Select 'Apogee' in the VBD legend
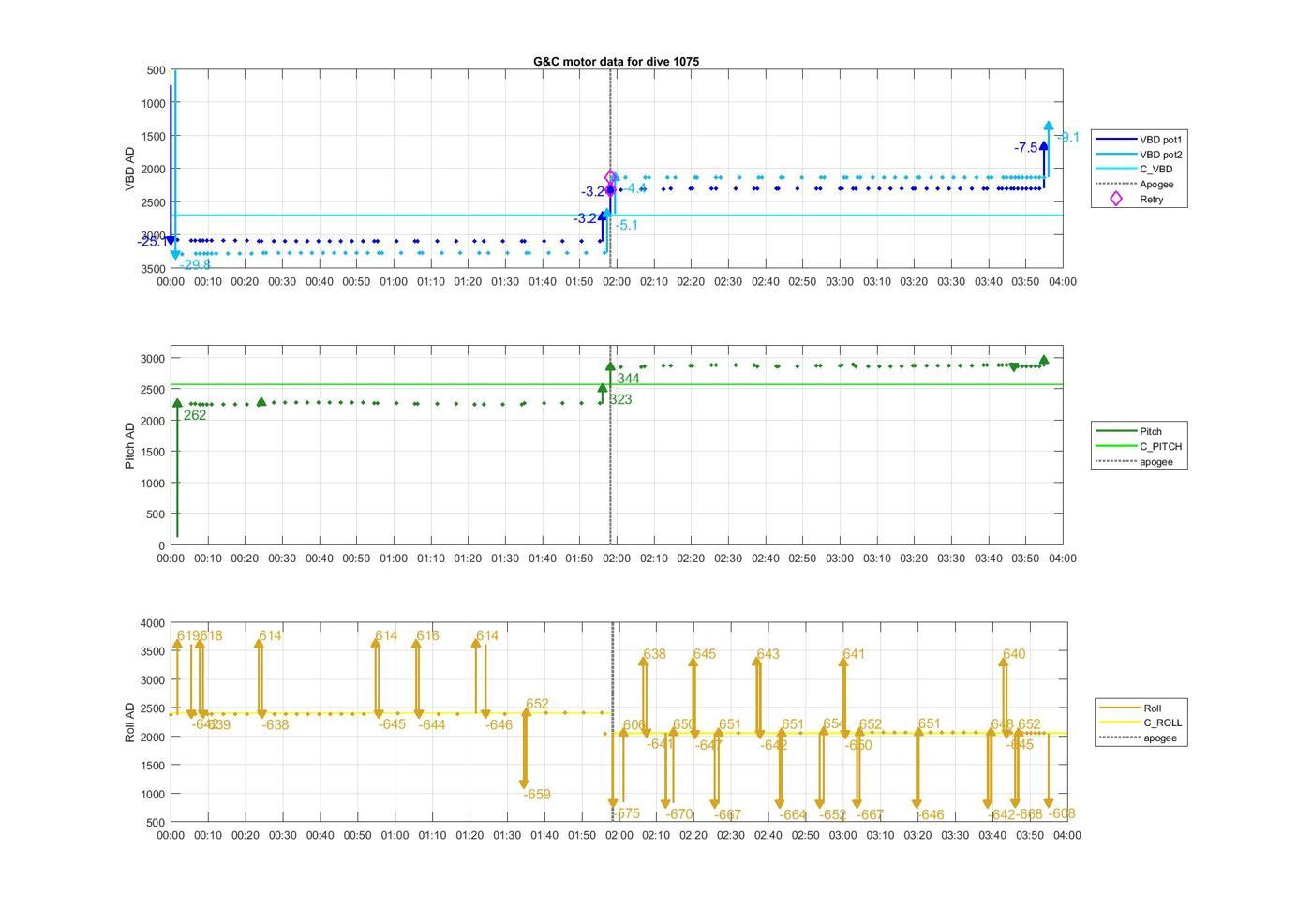 pyautogui.click(x=1156, y=185)
